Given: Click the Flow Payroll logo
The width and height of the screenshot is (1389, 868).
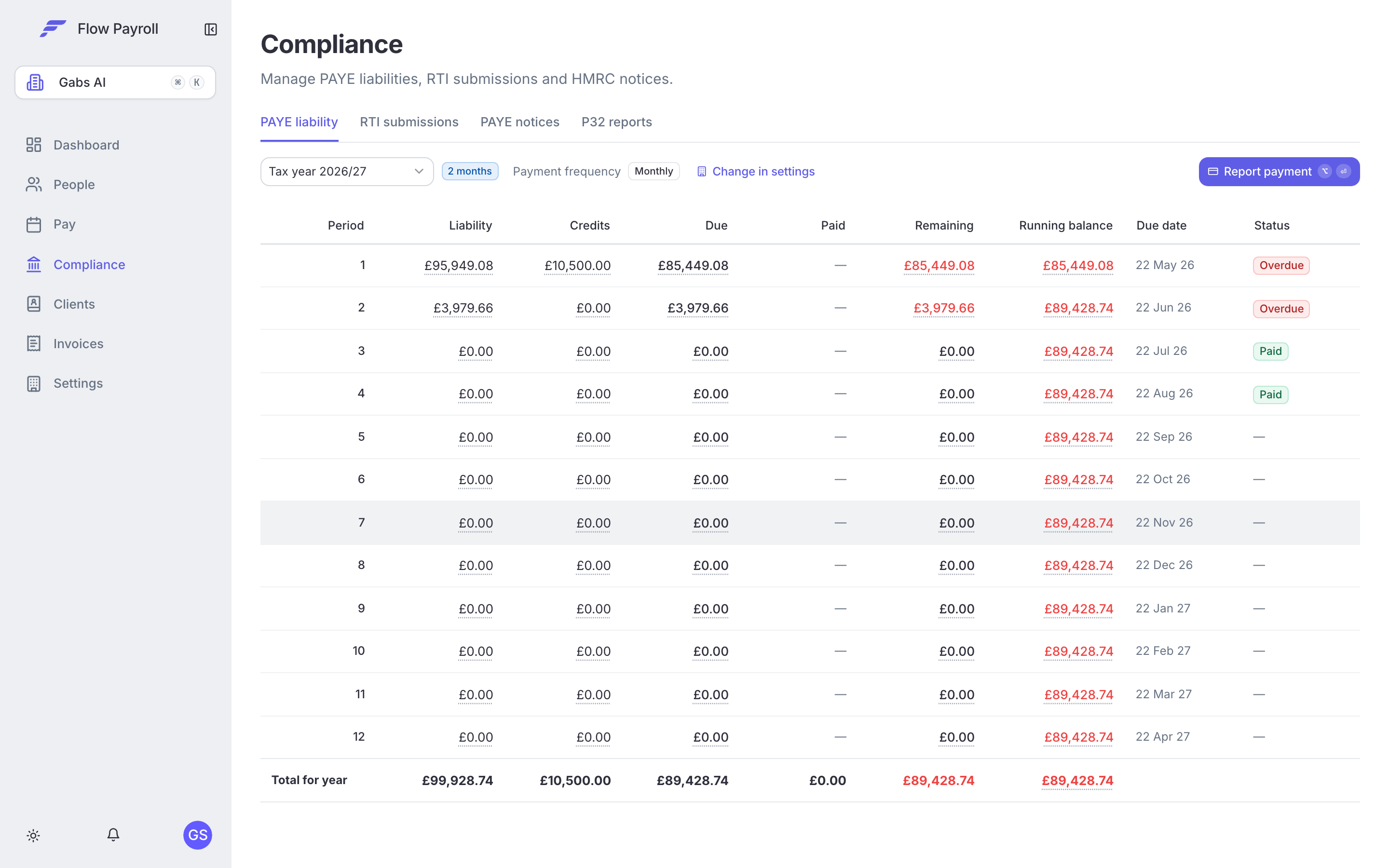Looking at the screenshot, I should 53,29.
